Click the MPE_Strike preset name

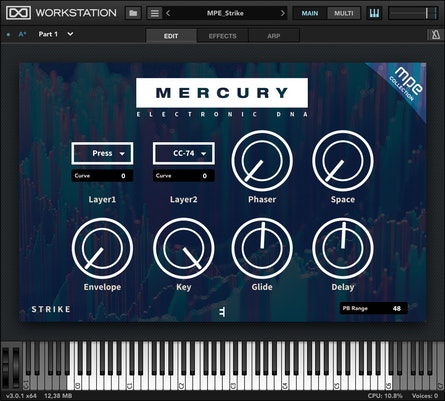pos(225,13)
